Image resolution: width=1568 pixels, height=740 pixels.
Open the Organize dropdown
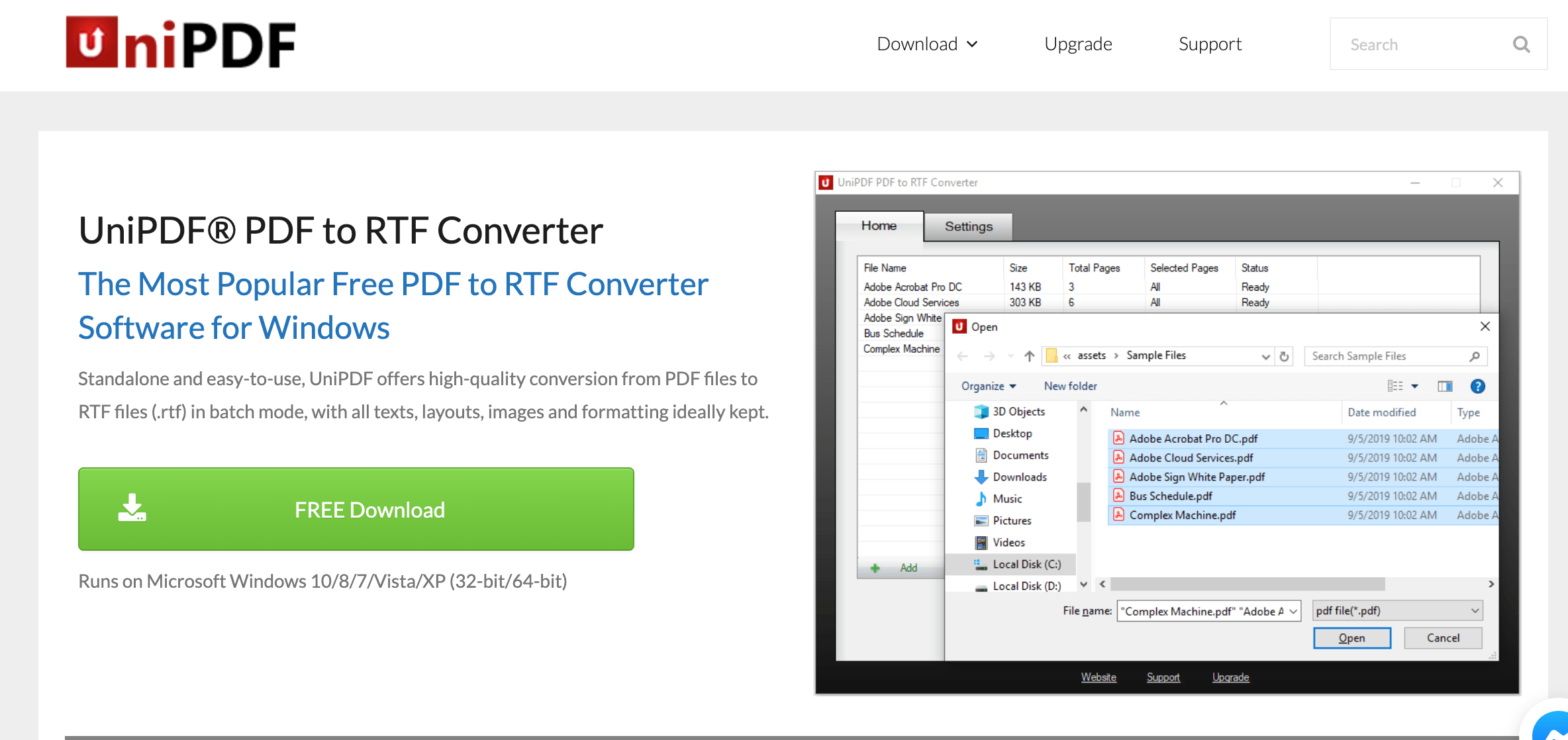click(989, 386)
